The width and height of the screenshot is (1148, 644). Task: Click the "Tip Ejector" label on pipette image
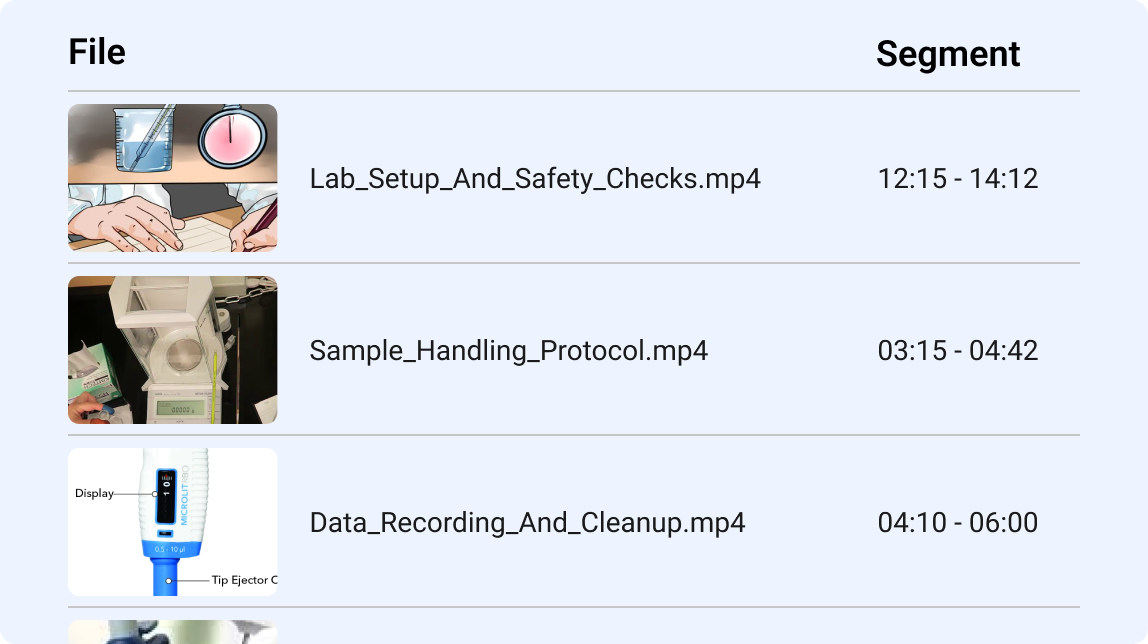pyautogui.click(x=243, y=580)
